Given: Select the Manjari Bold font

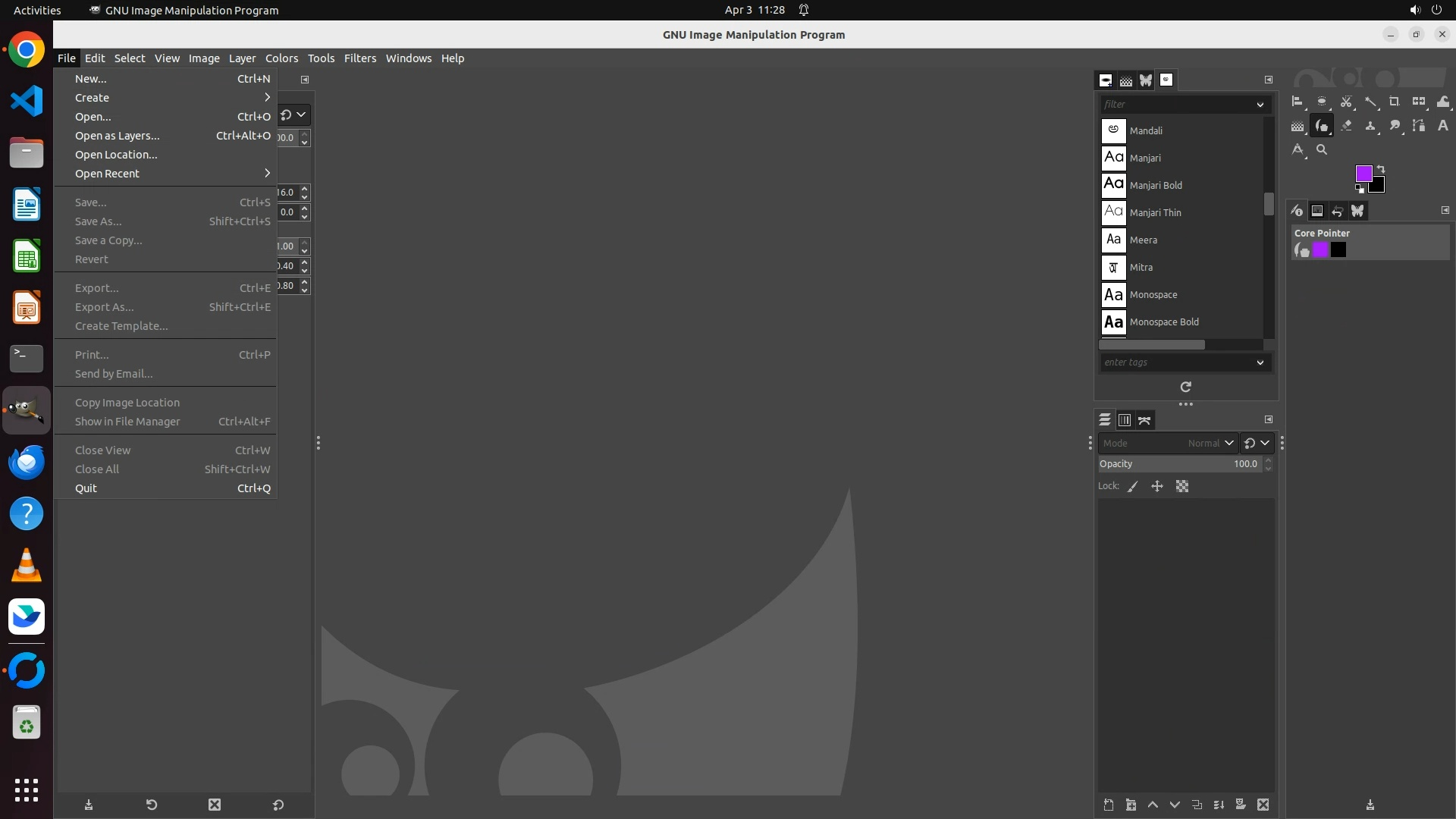Looking at the screenshot, I should click(1156, 186).
